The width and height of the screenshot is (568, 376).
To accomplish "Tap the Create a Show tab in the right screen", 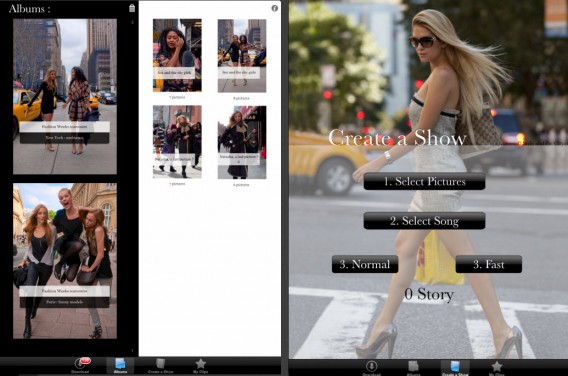I will pos(455,368).
